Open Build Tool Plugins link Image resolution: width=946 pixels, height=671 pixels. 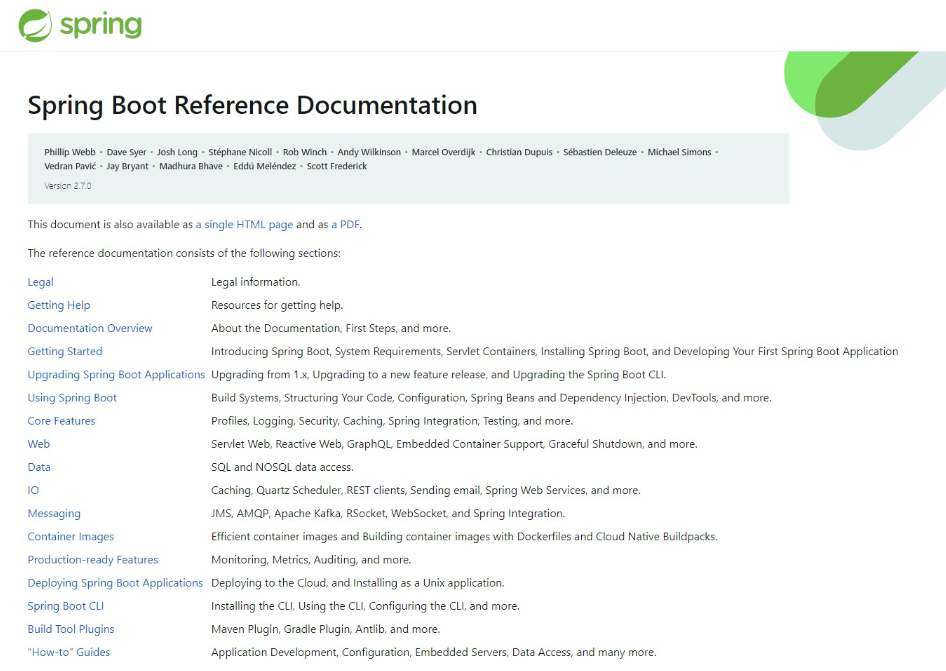pyautogui.click(x=71, y=629)
